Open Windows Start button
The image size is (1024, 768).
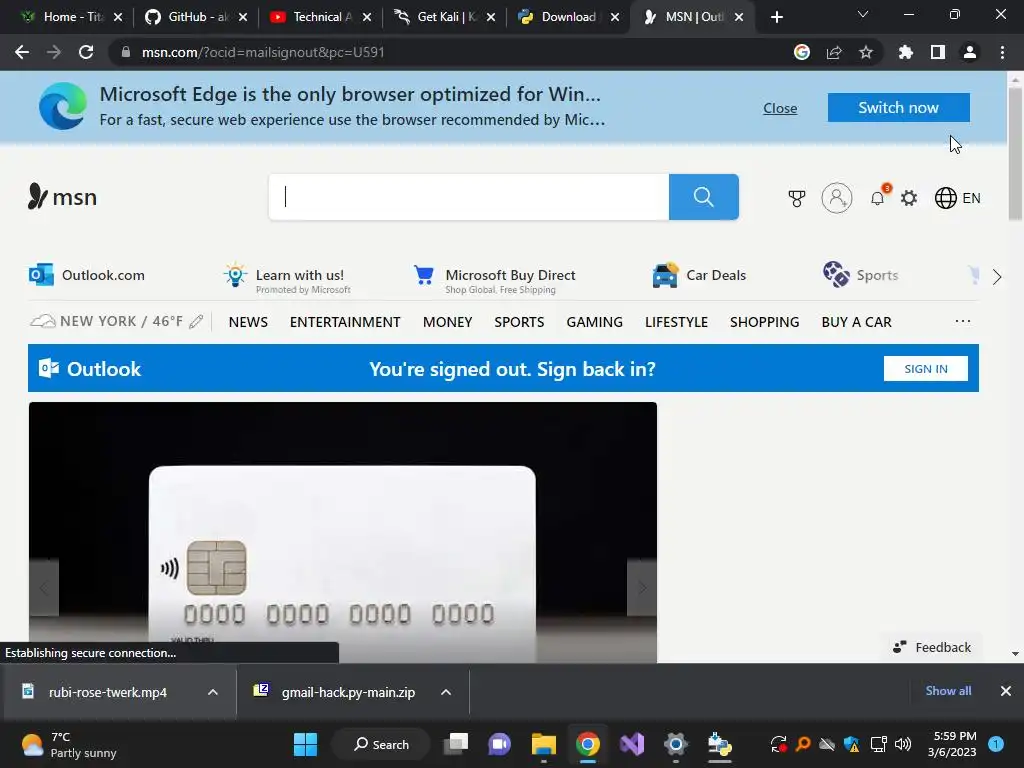[x=305, y=744]
